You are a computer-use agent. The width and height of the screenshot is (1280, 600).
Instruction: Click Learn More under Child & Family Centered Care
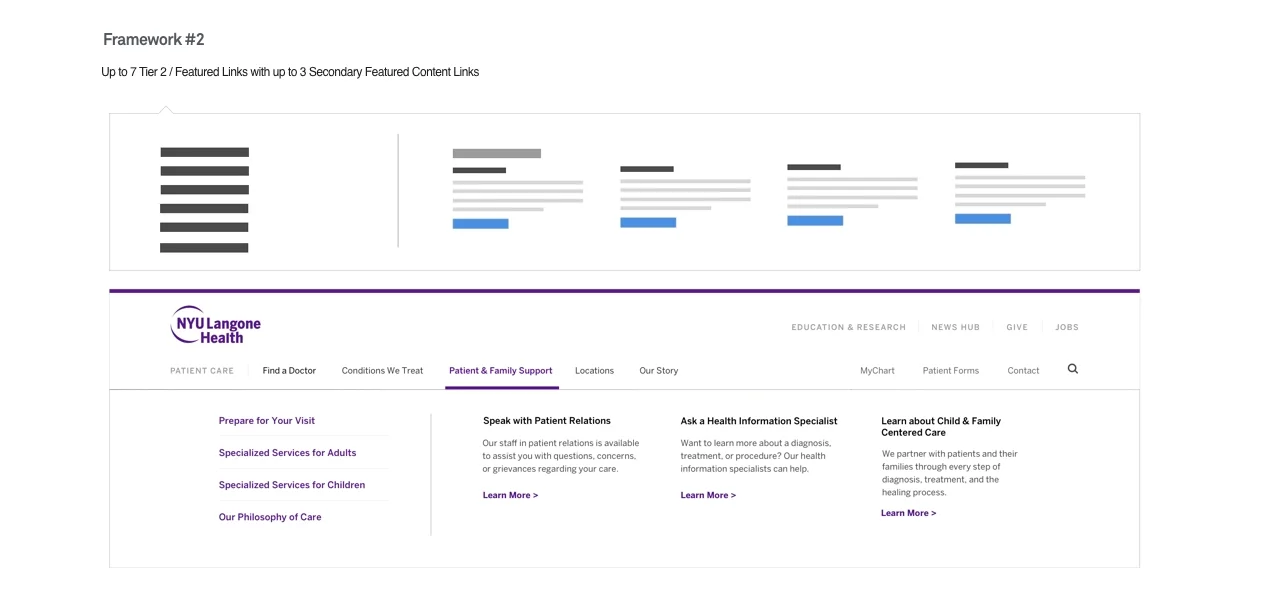[908, 513]
